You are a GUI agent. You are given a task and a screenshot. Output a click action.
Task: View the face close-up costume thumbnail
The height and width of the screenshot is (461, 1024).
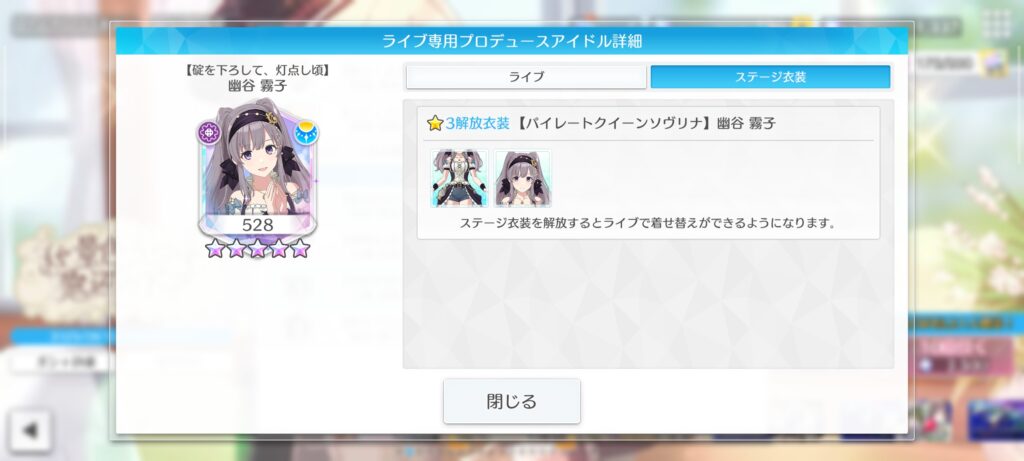point(522,178)
